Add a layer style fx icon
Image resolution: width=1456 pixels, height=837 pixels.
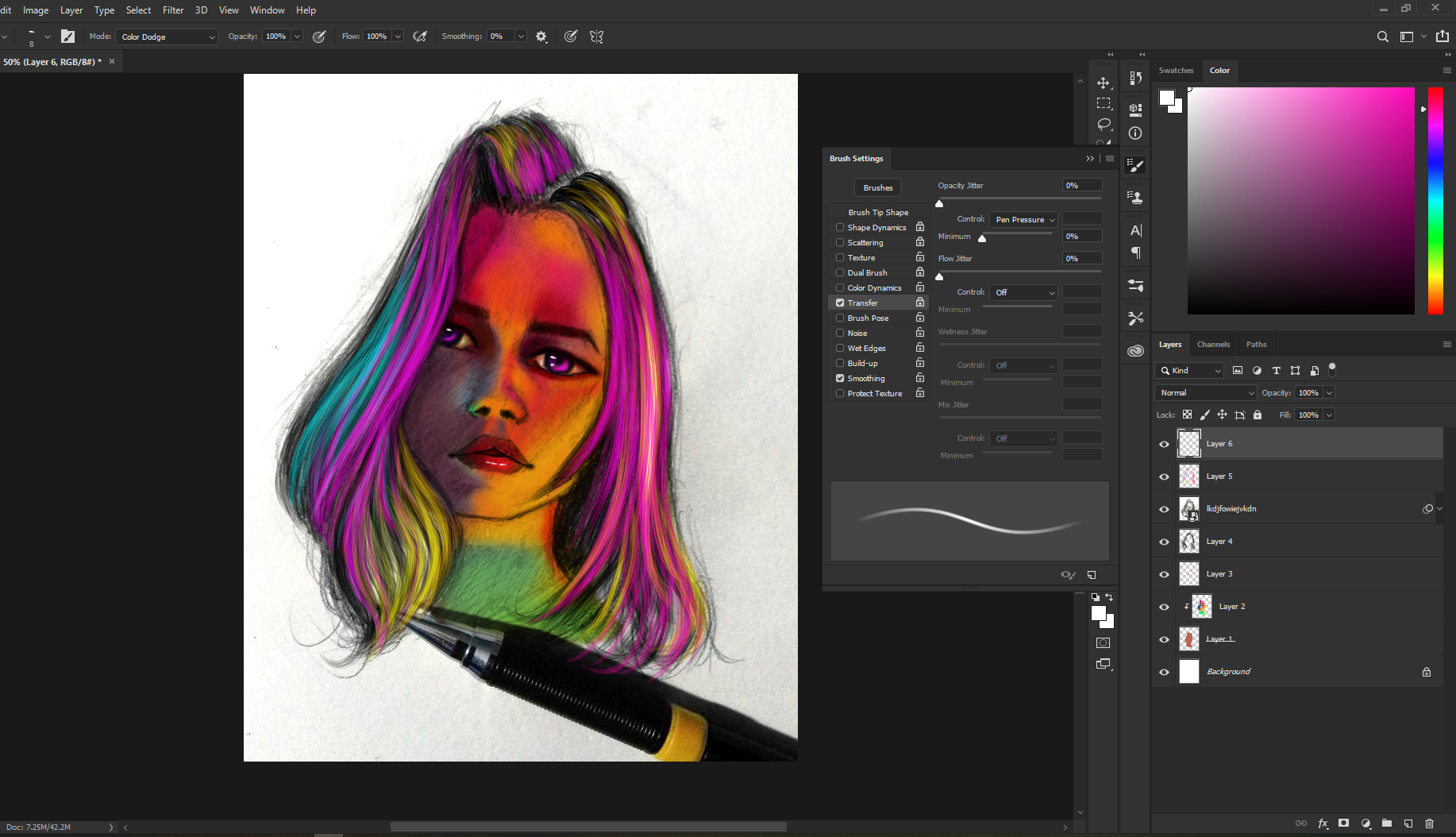1323,823
